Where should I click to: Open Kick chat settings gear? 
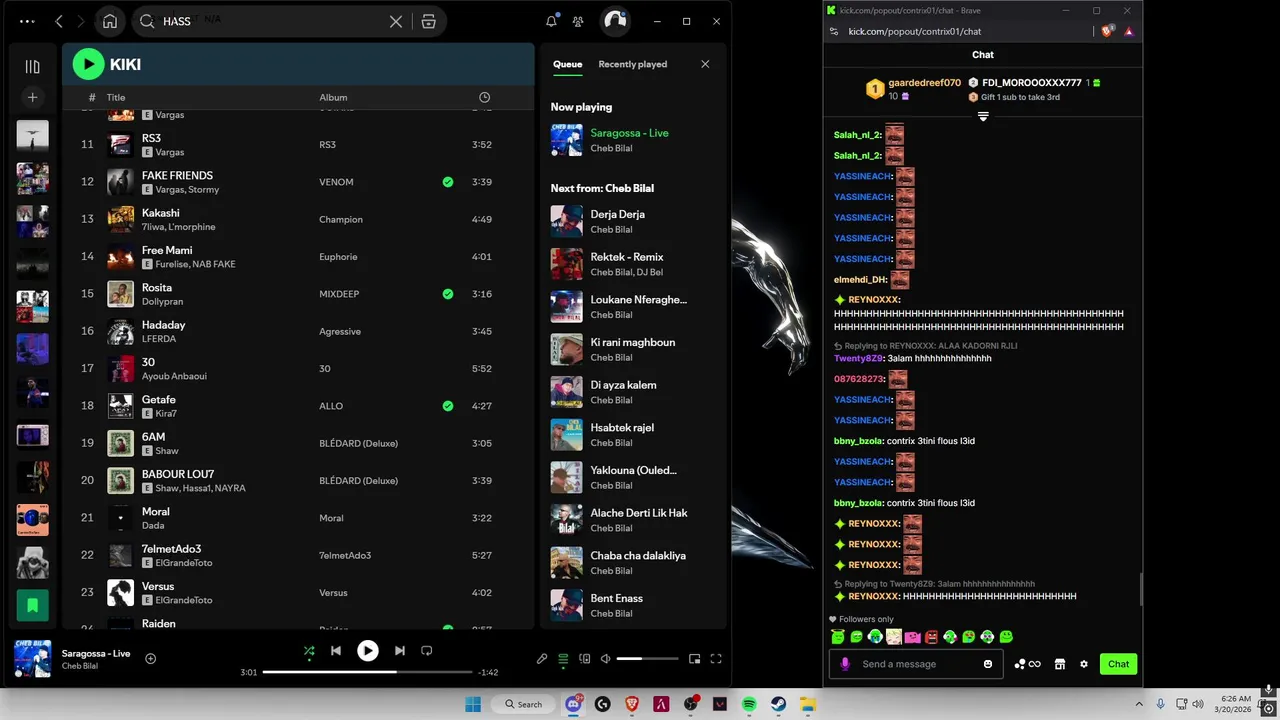click(x=1084, y=664)
